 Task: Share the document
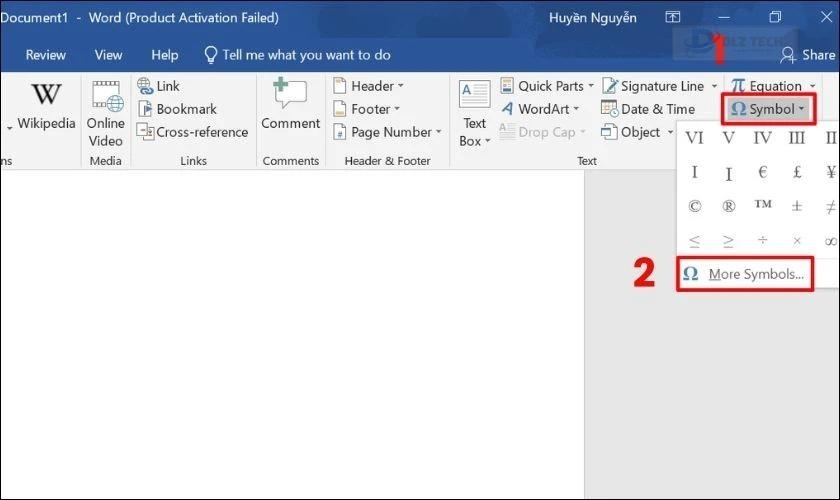click(x=807, y=55)
